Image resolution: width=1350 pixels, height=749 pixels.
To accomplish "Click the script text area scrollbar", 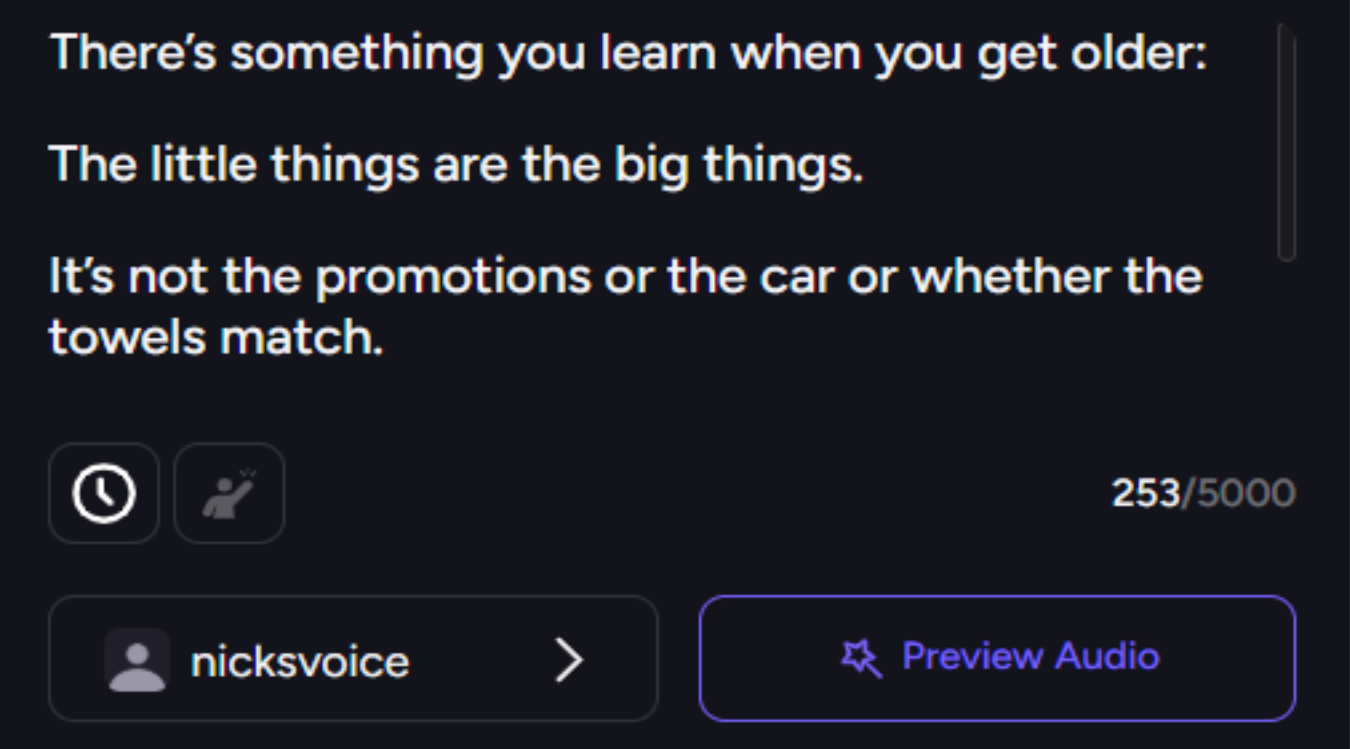I will [1286, 145].
